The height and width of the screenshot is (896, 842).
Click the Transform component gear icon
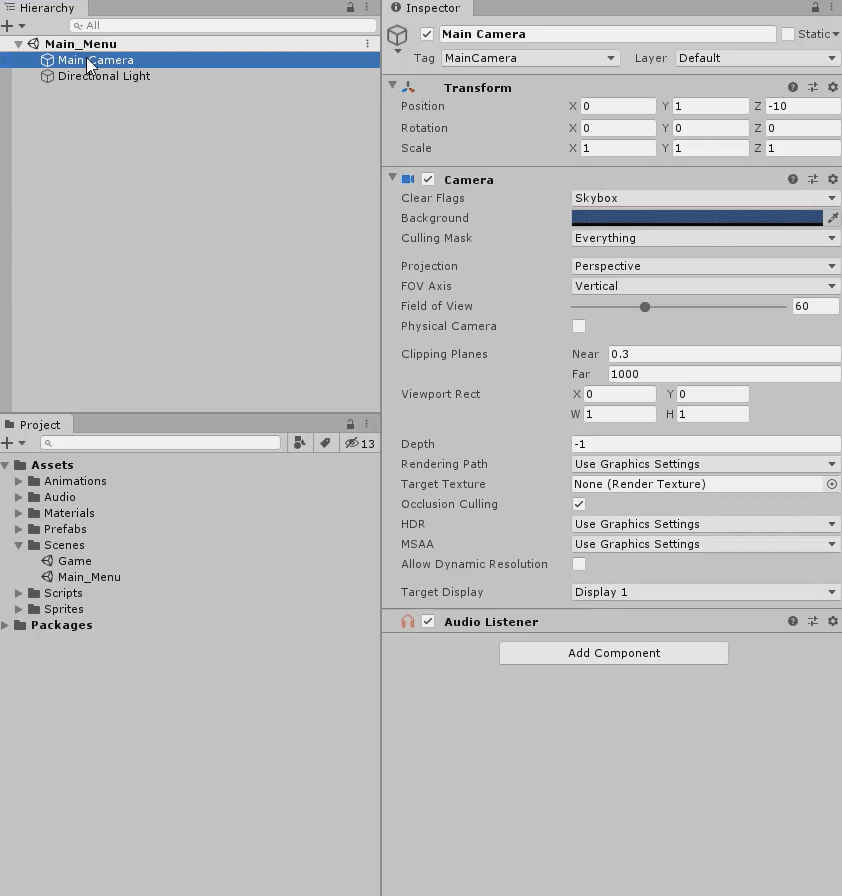(833, 87)
